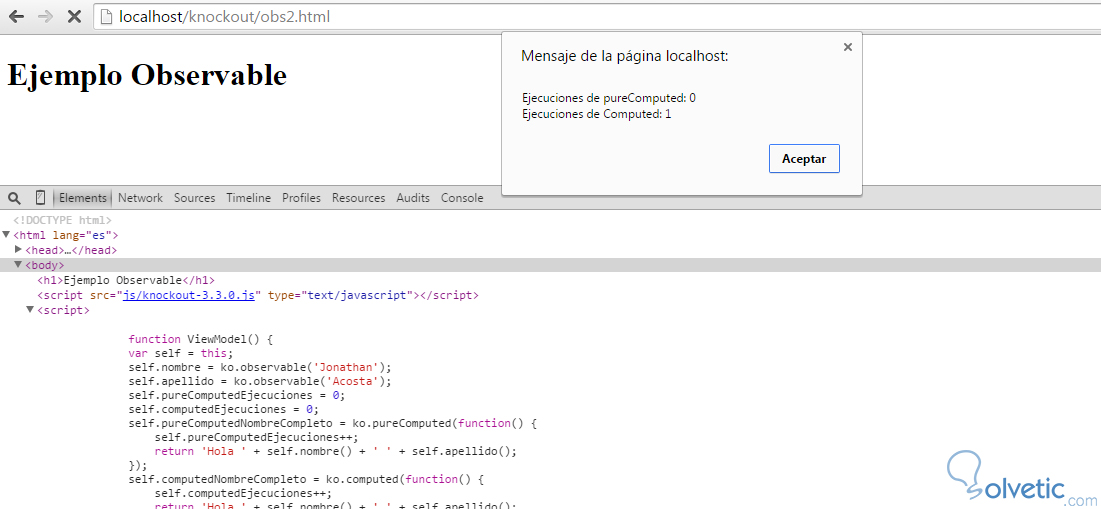
Task: Switch to the Profiles tab
Action: (x=301, y=198)
